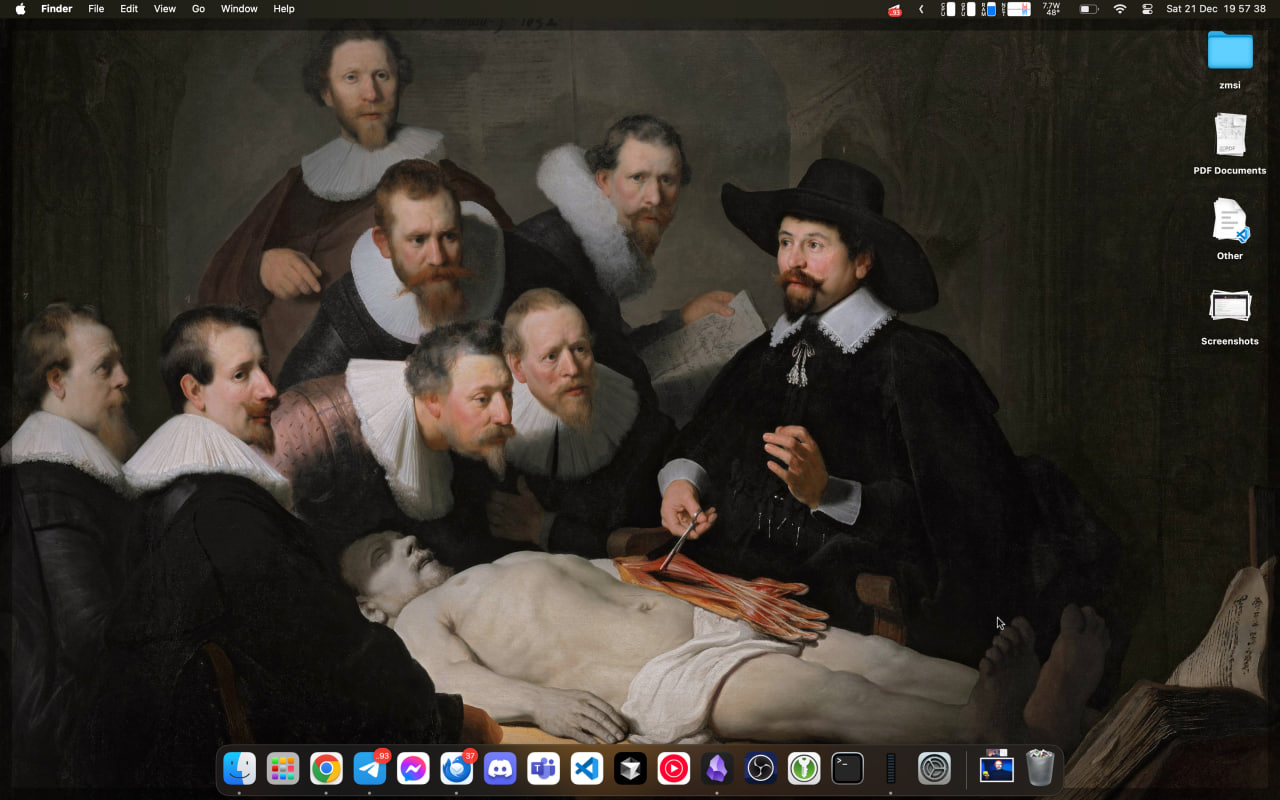Click the CPU usage monitor in the menu bar

pos(946,9)
